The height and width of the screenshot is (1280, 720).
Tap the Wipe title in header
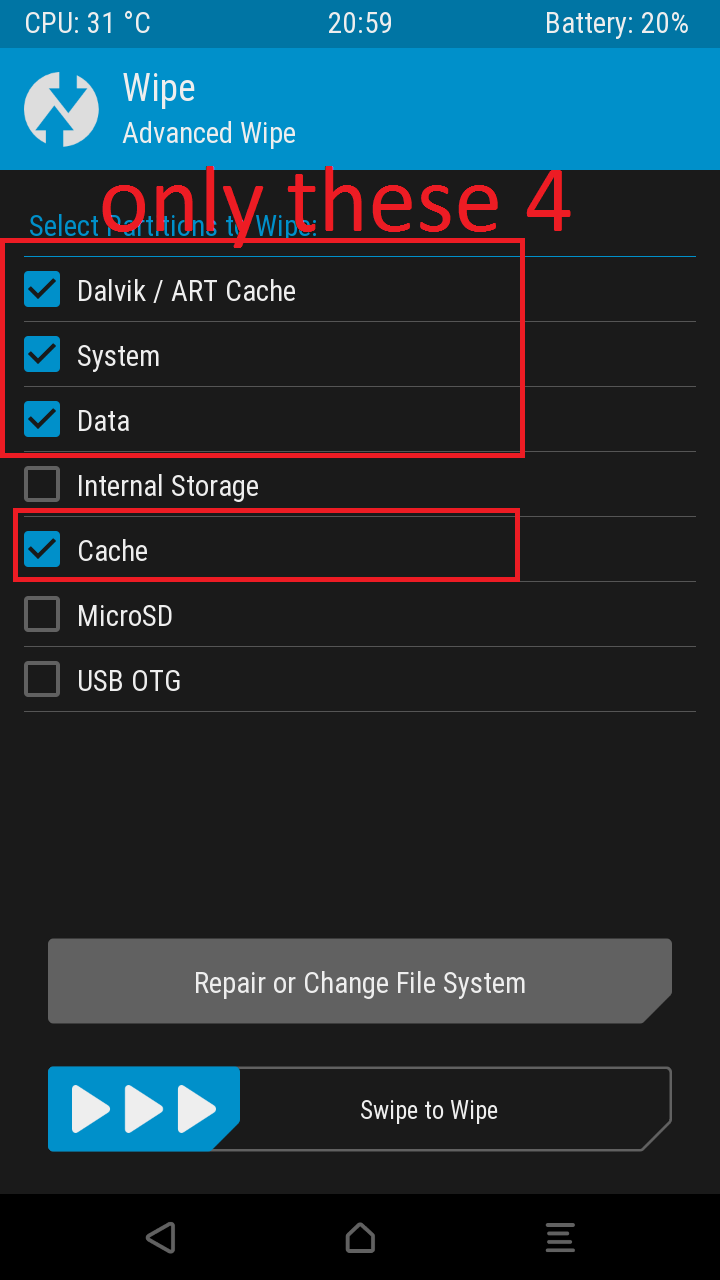(159, 88)
